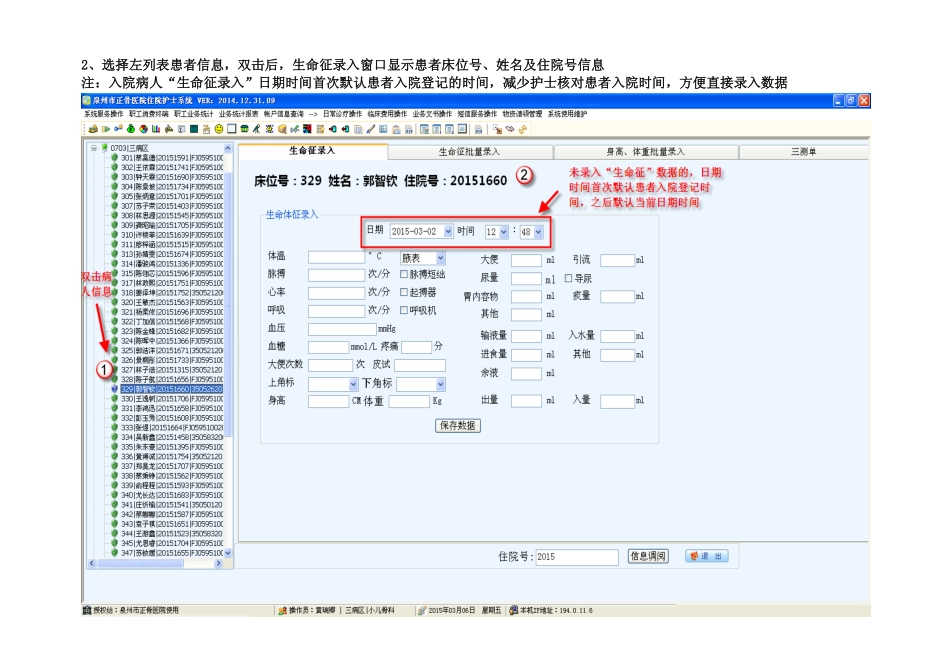Click the green ball icon of bed 347

(x=114, y=553)
